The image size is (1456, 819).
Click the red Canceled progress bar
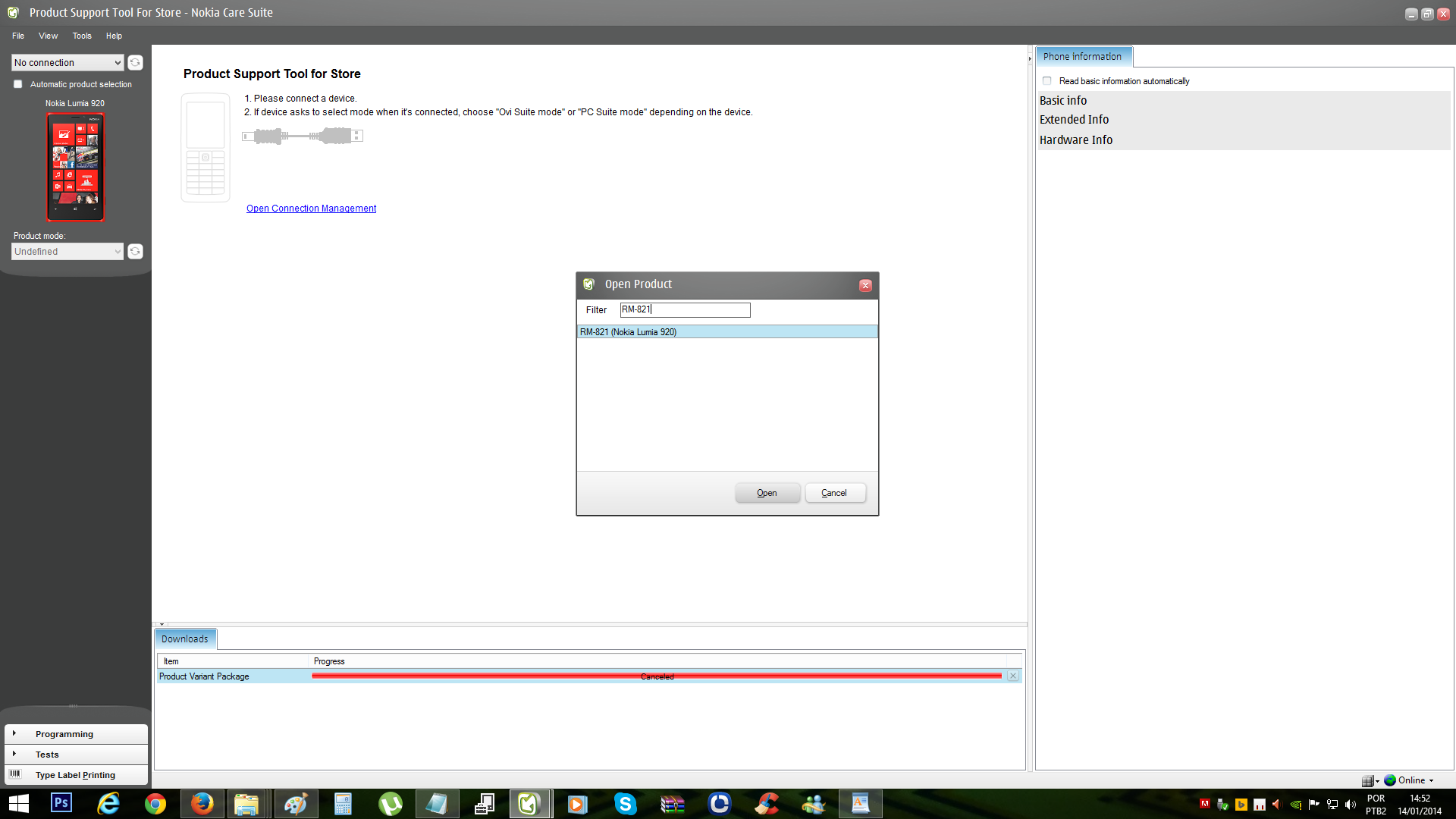coord(657,676)
